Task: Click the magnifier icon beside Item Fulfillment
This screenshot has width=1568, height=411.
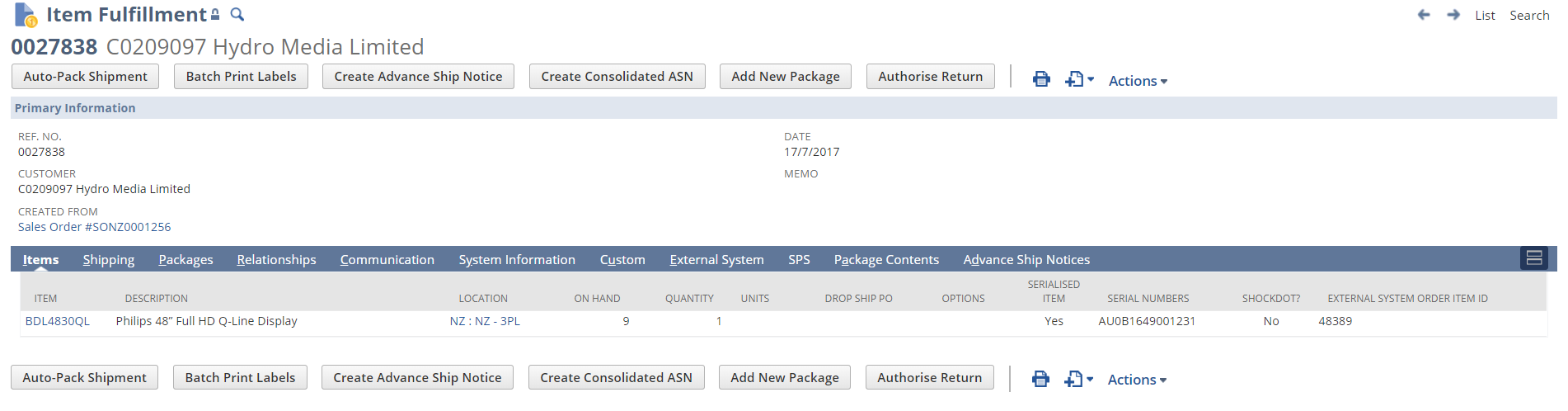Action: click(237, 15)
